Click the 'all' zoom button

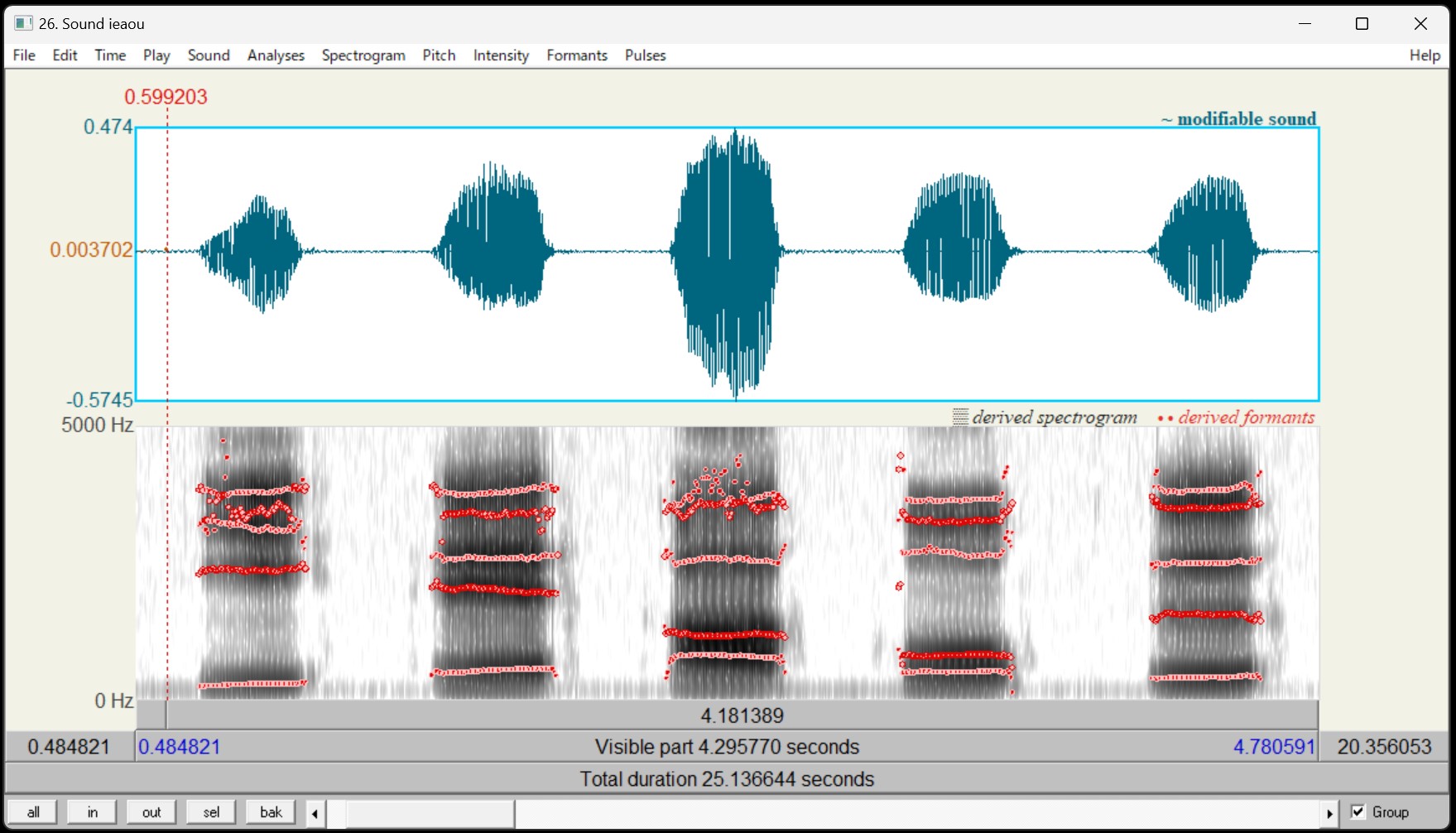tap(33, 812)
